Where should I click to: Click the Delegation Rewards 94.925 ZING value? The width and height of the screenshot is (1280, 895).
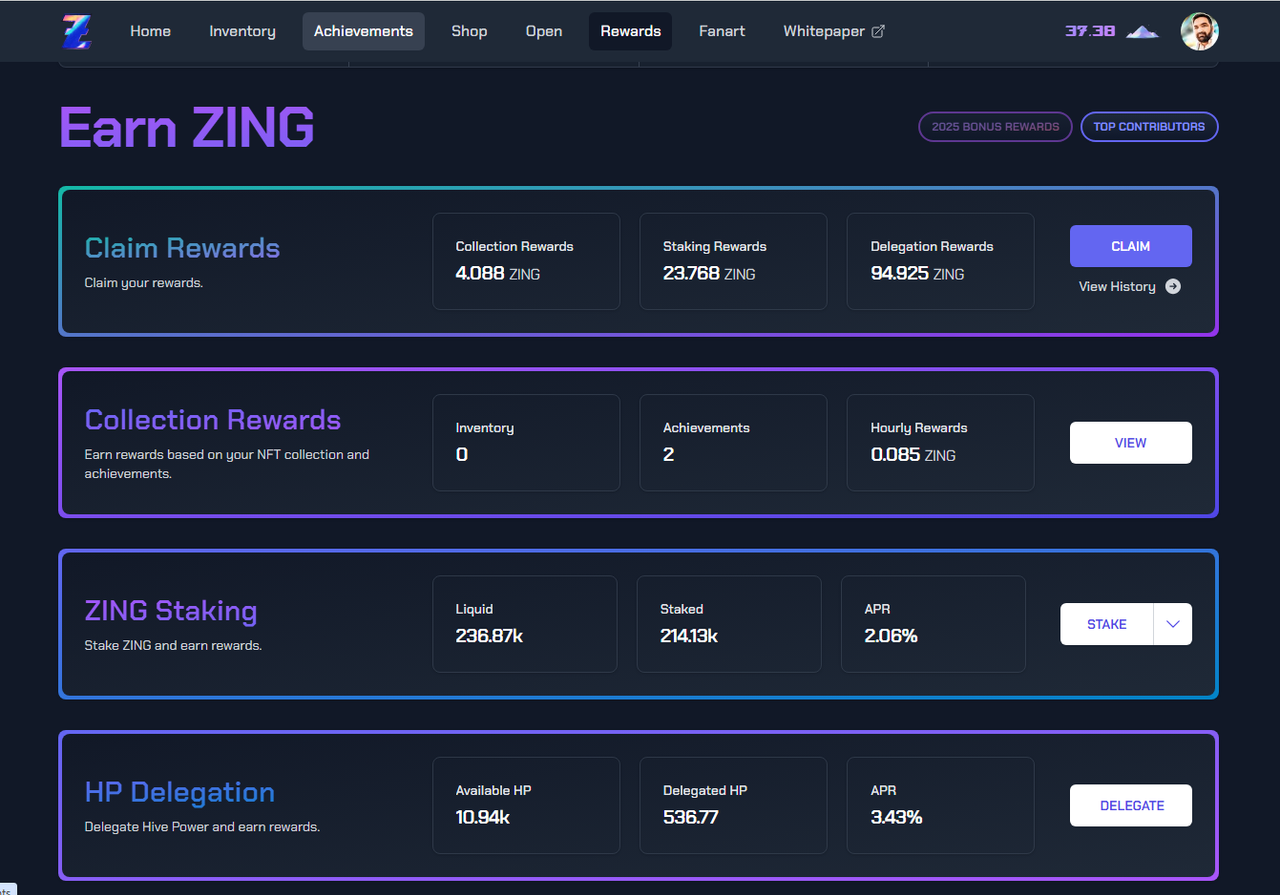(x=917, y=273)
